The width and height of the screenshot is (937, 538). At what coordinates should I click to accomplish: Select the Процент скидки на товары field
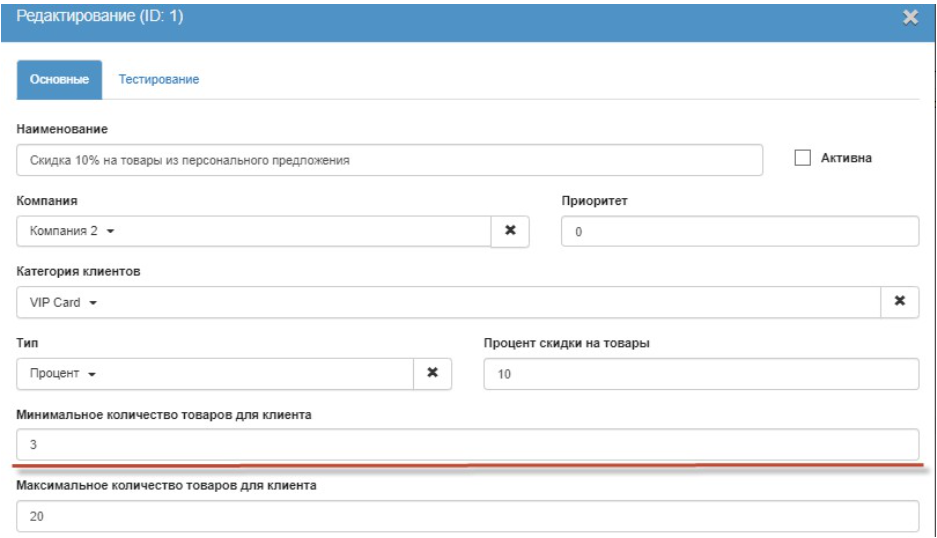click(700, 373)
